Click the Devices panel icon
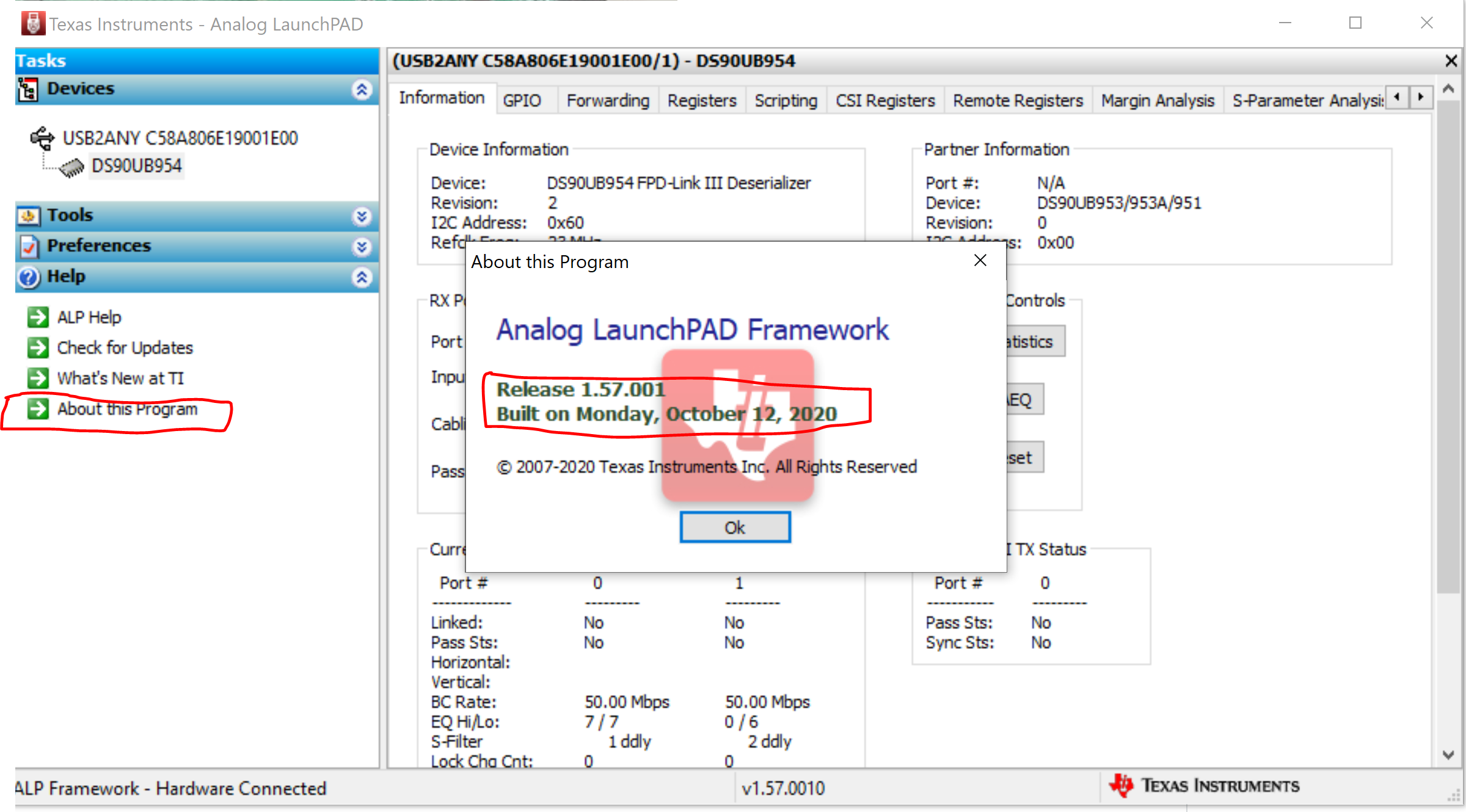 [29, 89]
